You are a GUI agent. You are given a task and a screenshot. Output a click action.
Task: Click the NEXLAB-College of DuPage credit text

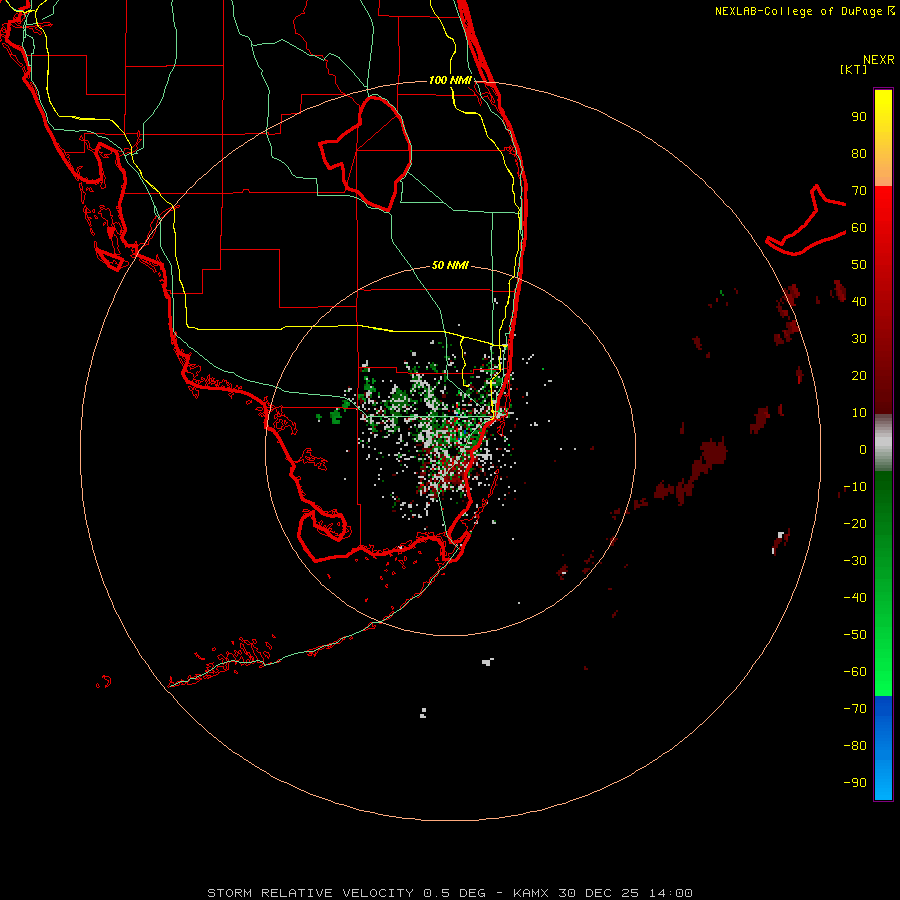[x=804, y=11]
